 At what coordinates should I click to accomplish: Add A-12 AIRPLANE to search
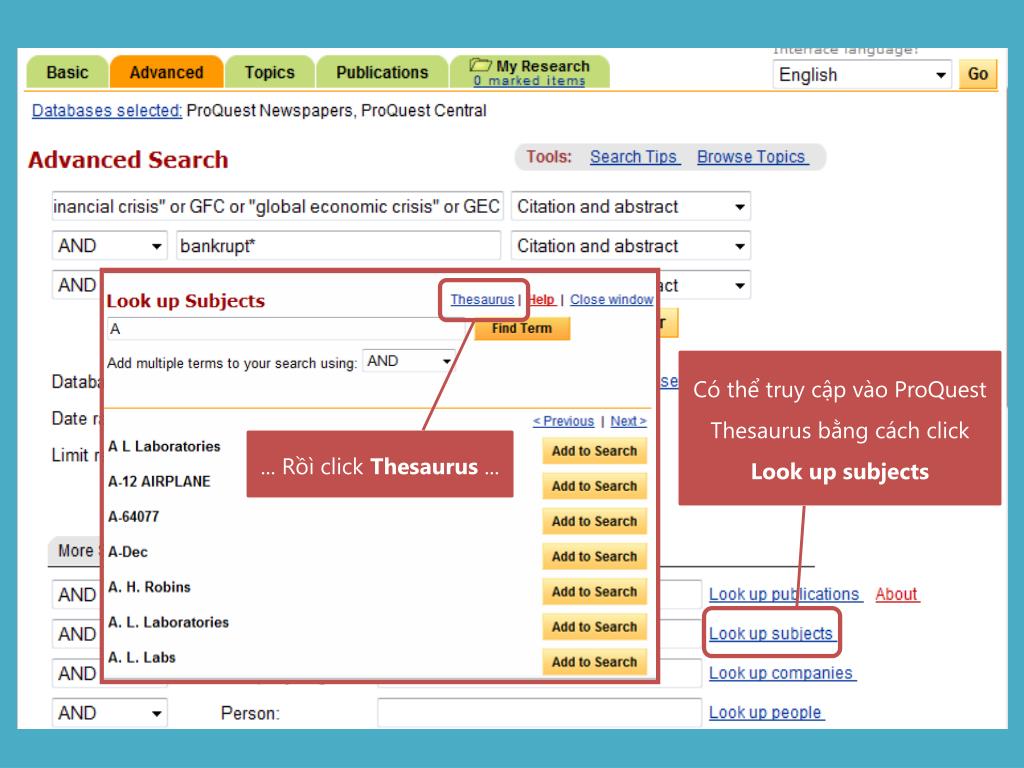[594, 486]
